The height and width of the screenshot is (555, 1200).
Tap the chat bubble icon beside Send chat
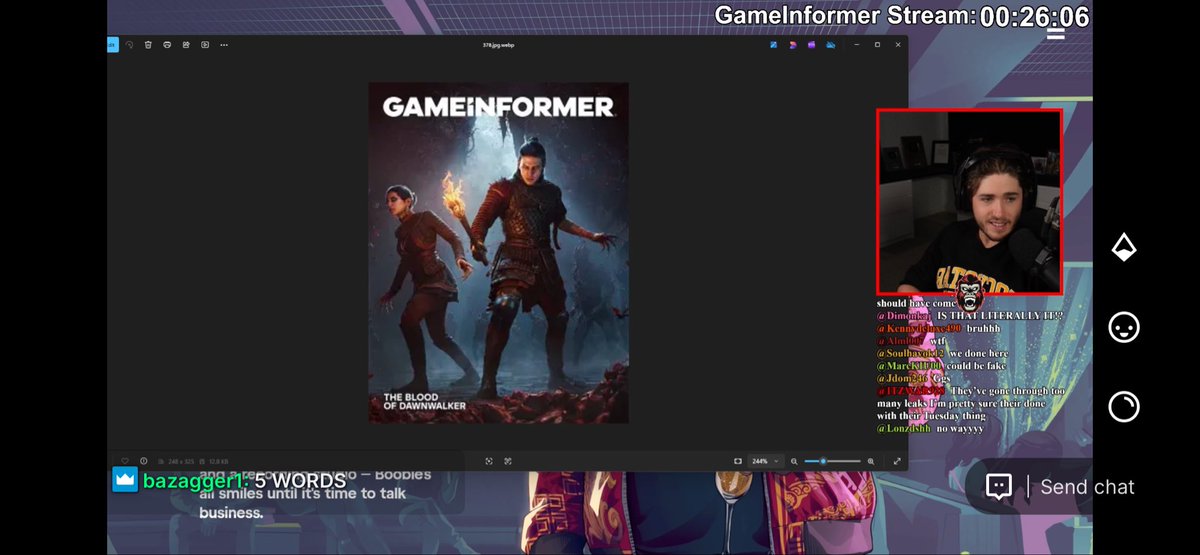pyautogui.click(x=998, y=487)
